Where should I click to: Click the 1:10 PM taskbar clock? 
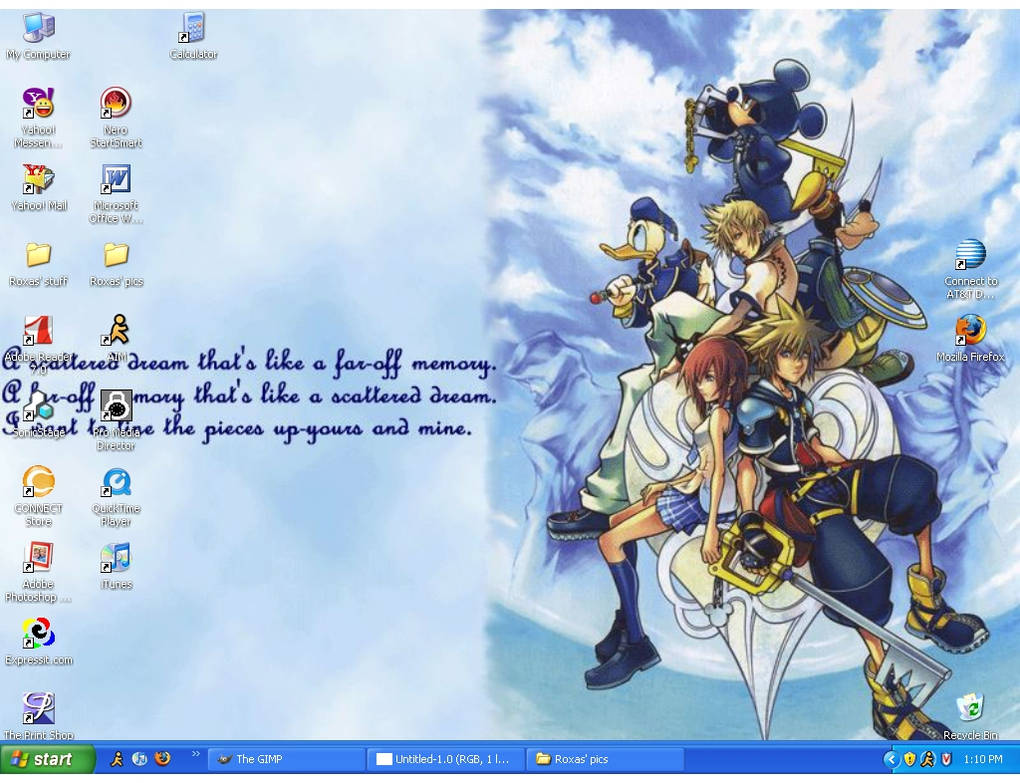pos(983,759)
